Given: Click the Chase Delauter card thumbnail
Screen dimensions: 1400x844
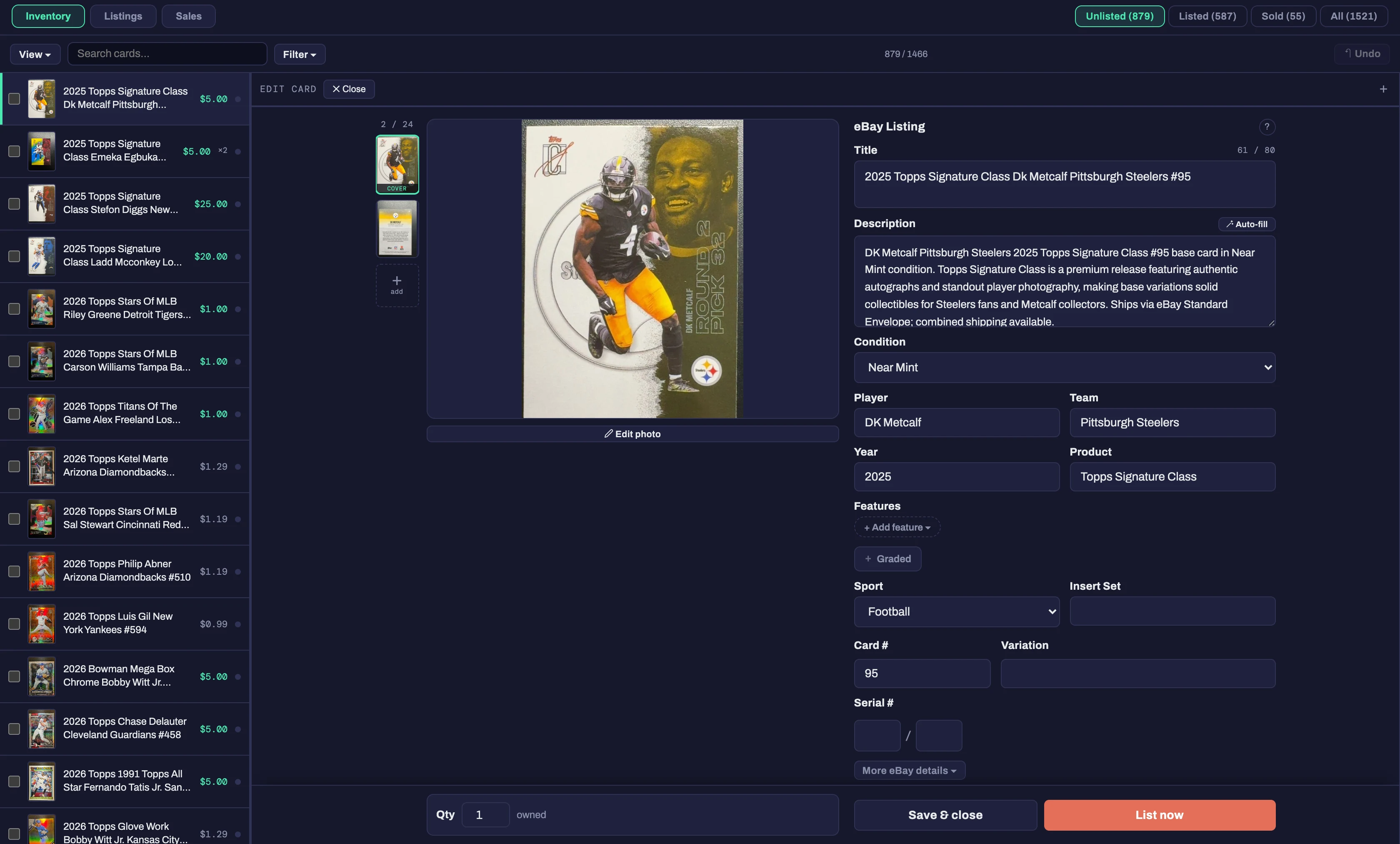Looking at the screenshot, I should (x=42, y=729).
